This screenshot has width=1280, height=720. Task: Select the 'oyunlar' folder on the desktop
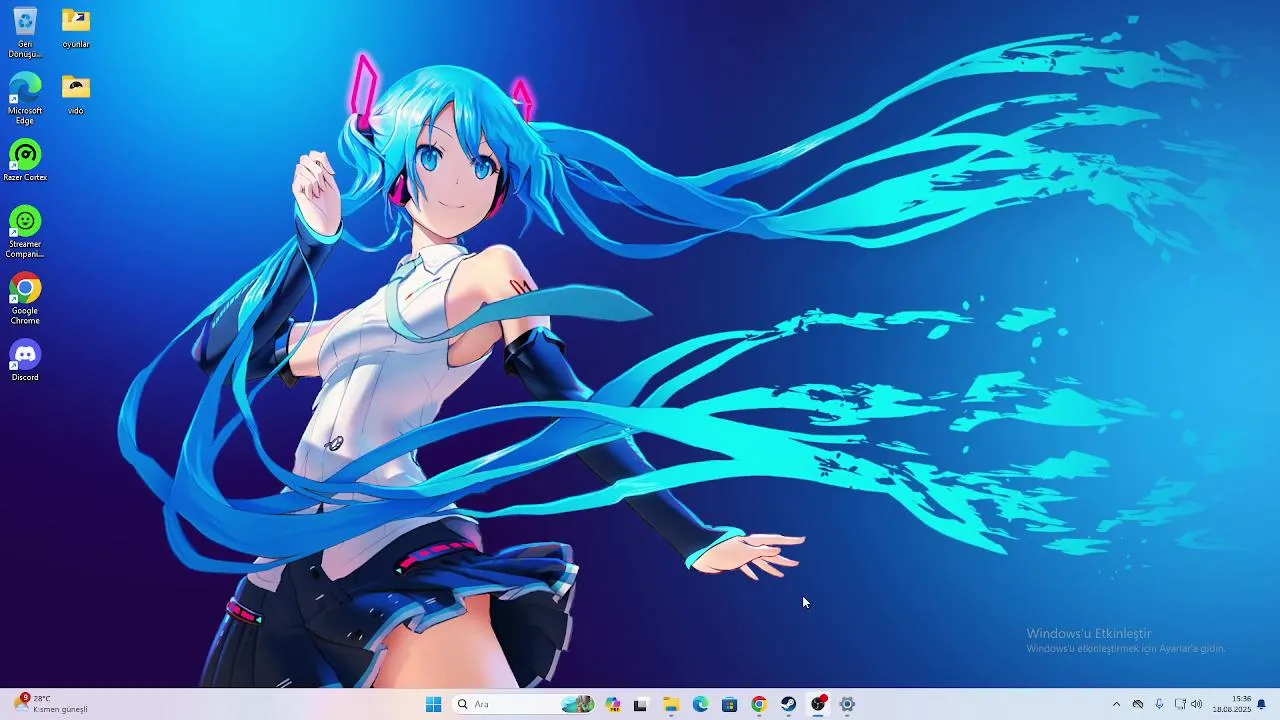tap(76, 27)
